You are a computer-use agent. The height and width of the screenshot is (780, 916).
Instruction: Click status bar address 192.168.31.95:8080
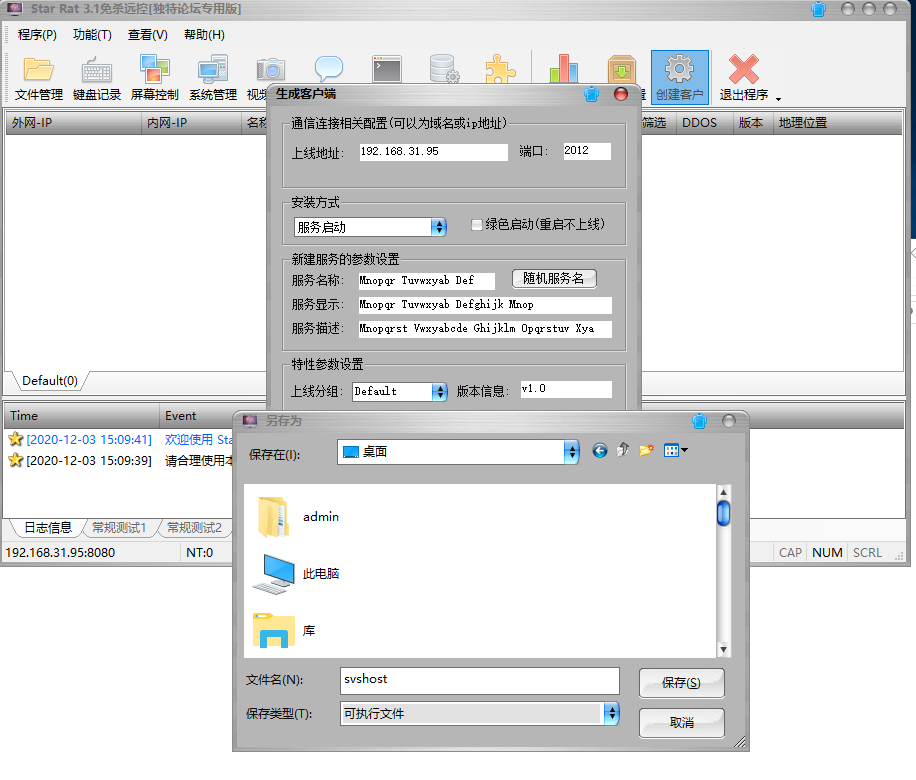point(60,553)
